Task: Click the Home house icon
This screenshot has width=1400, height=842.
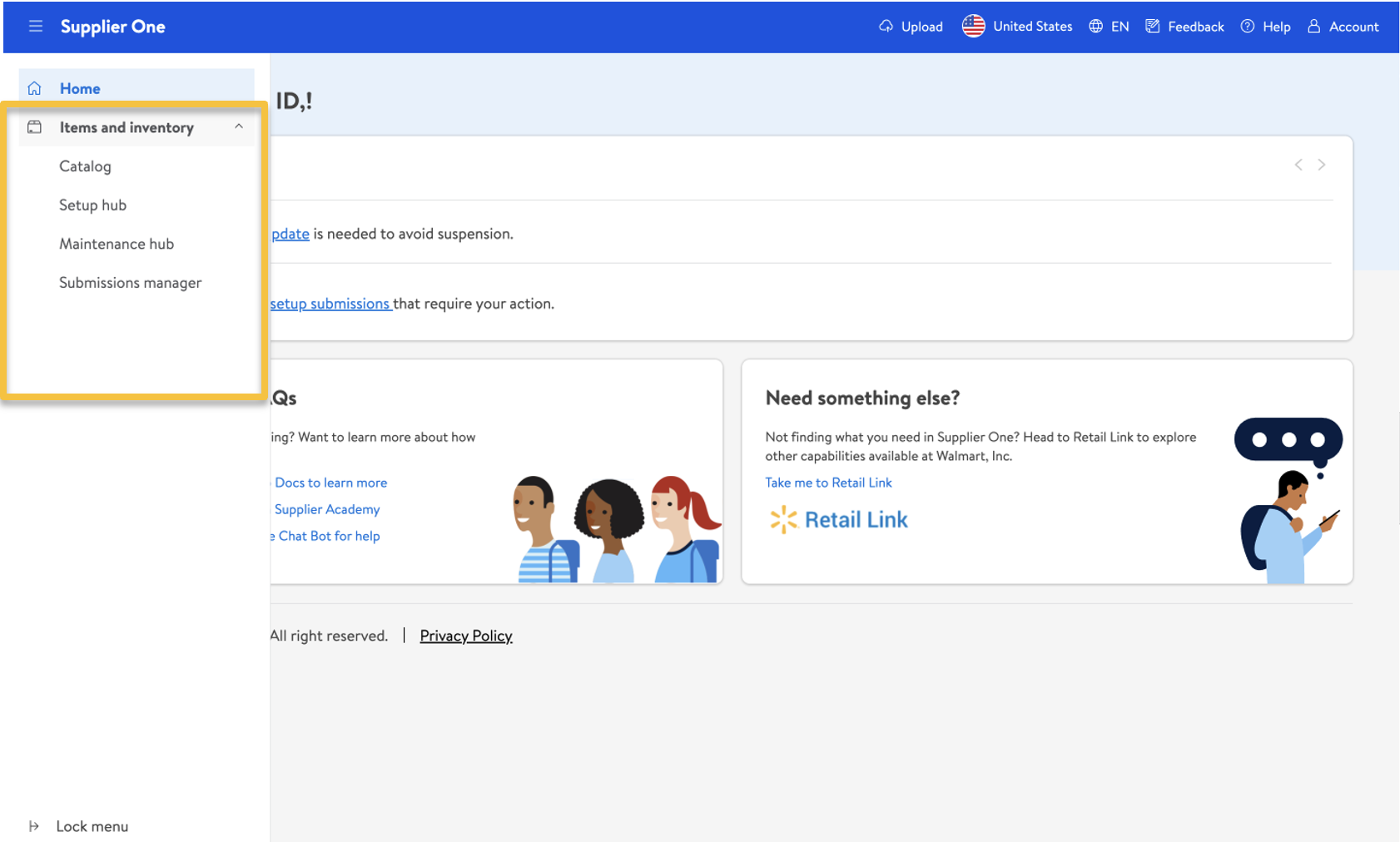Action: tap(35, 88)
